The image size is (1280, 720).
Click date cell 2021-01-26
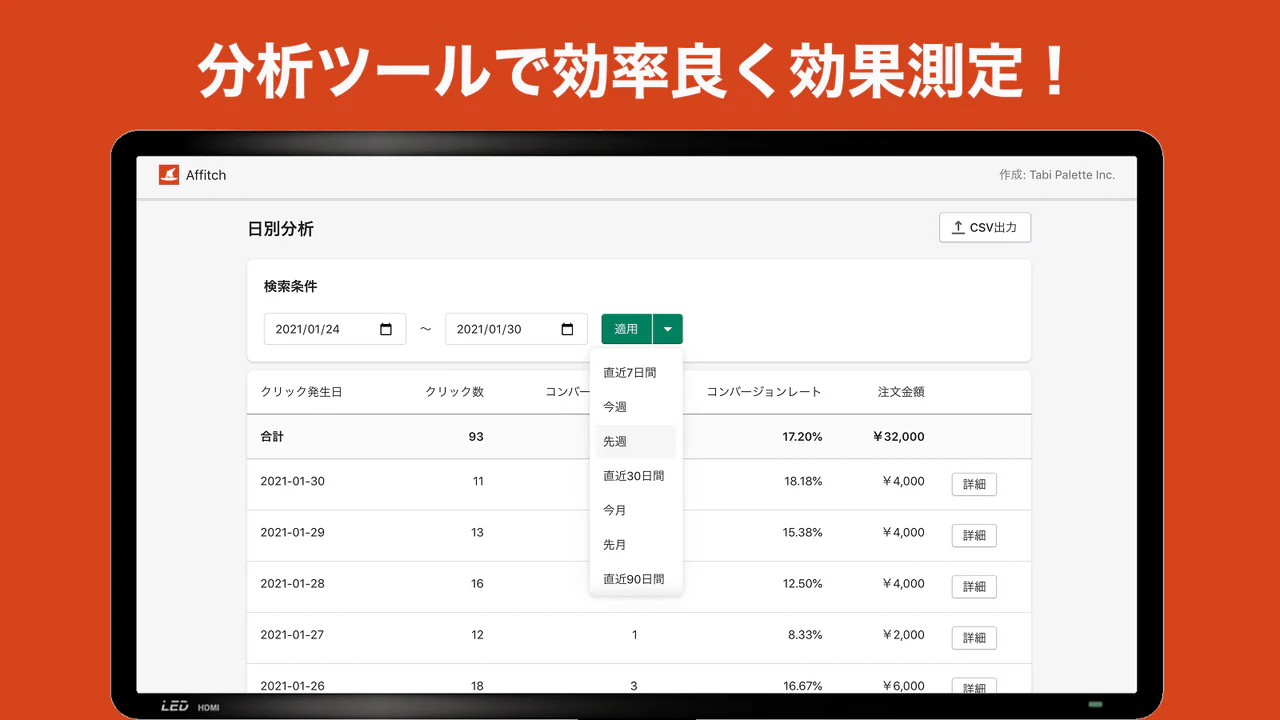[292, 686]
